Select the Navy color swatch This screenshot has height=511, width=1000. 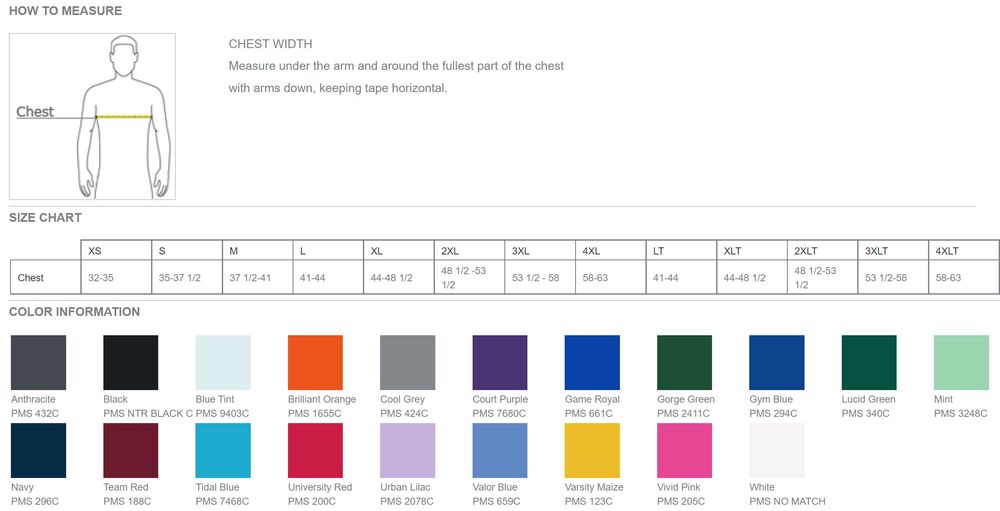point(38,450)
